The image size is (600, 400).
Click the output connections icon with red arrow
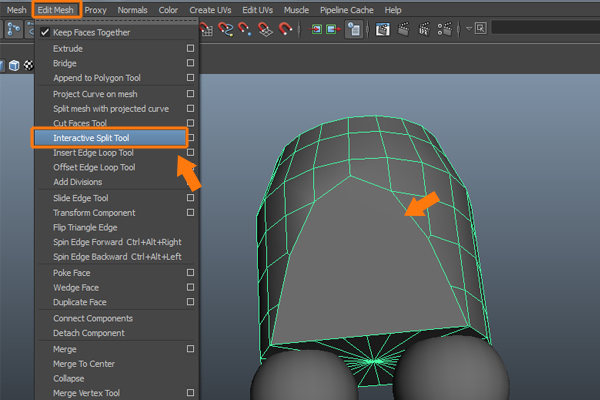click(335, 29)
